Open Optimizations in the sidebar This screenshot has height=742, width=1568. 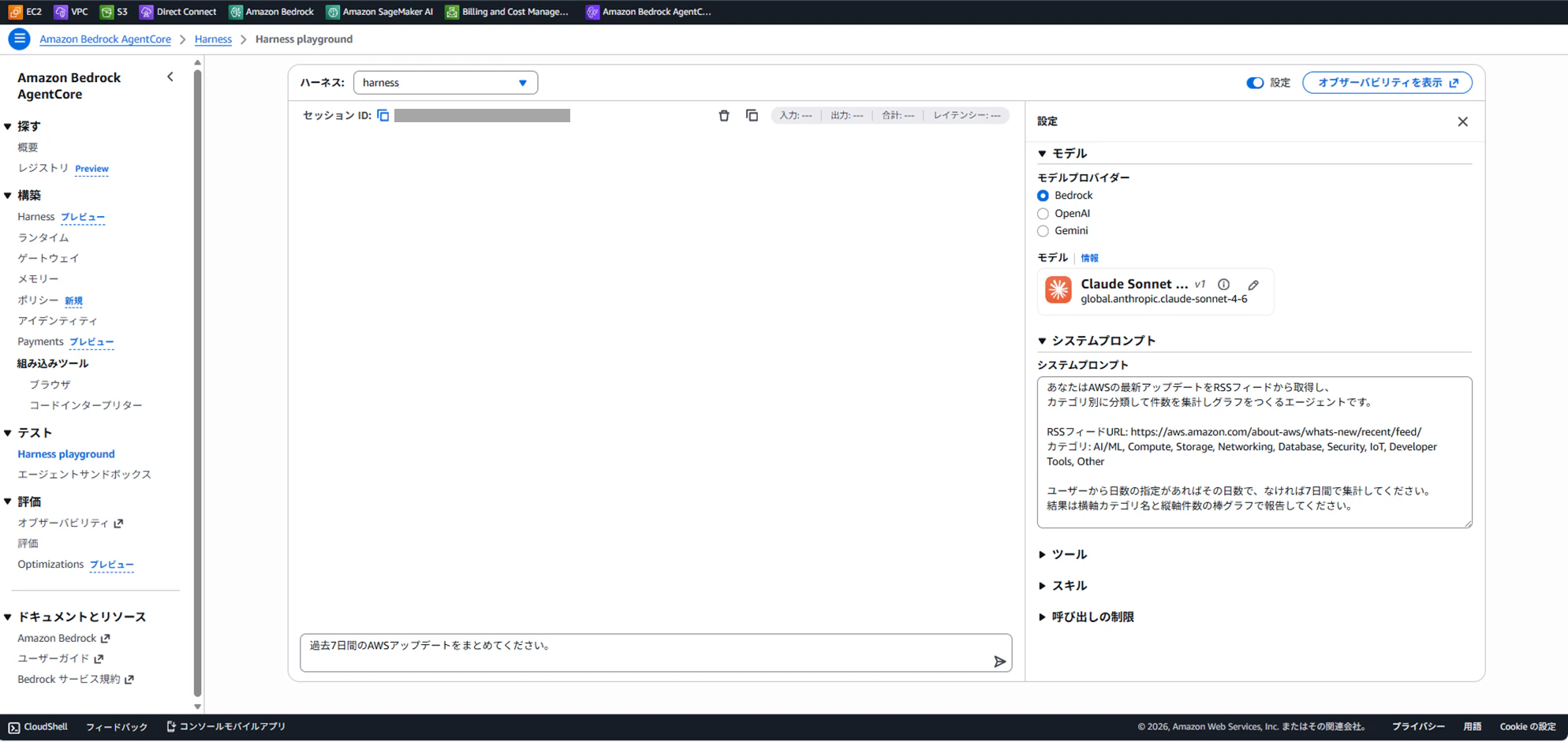(x=50, y=565)
